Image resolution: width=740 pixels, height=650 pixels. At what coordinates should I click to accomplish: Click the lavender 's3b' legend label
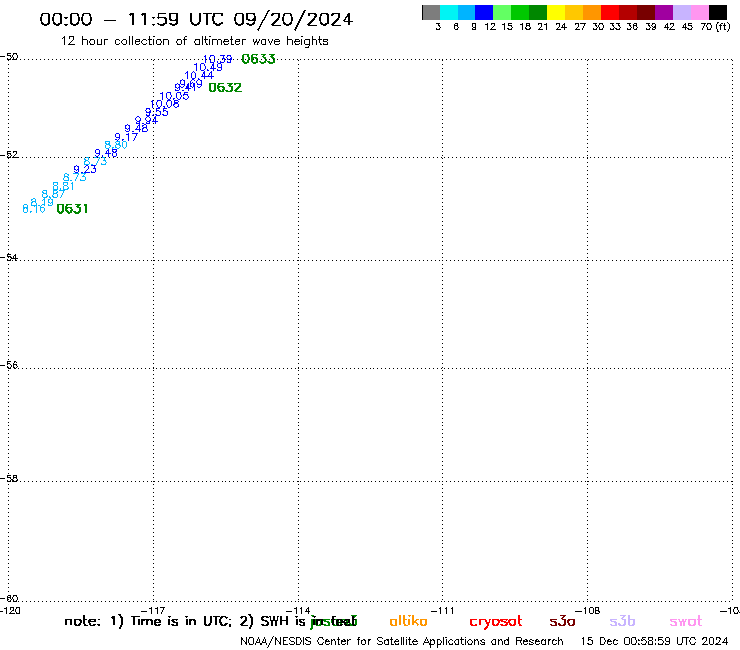coord(622,621)
